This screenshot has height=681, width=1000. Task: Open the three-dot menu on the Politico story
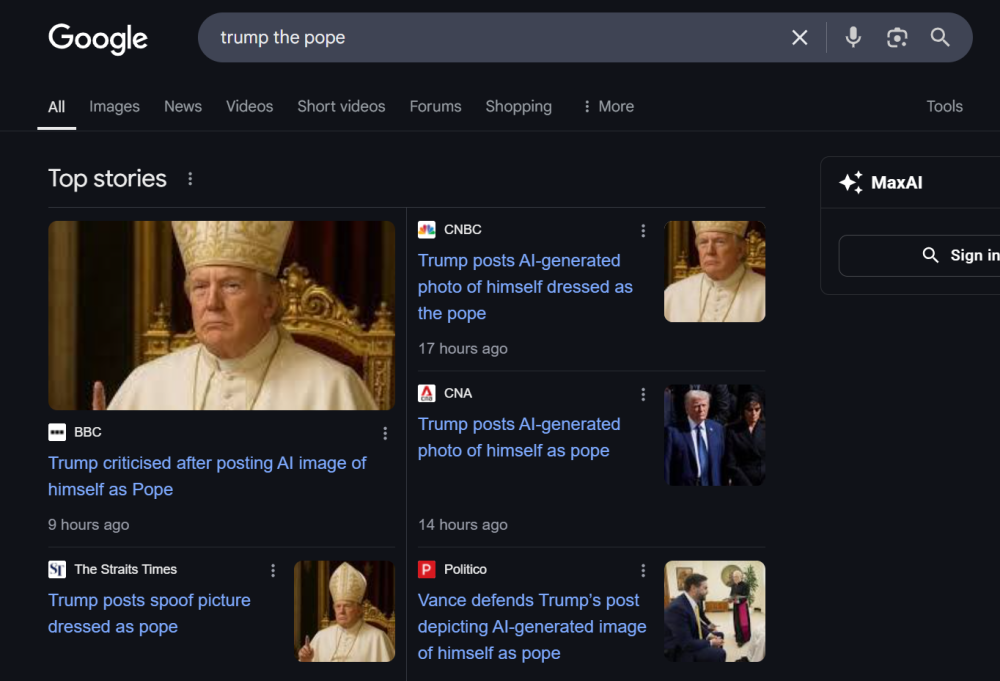(643, 569)
